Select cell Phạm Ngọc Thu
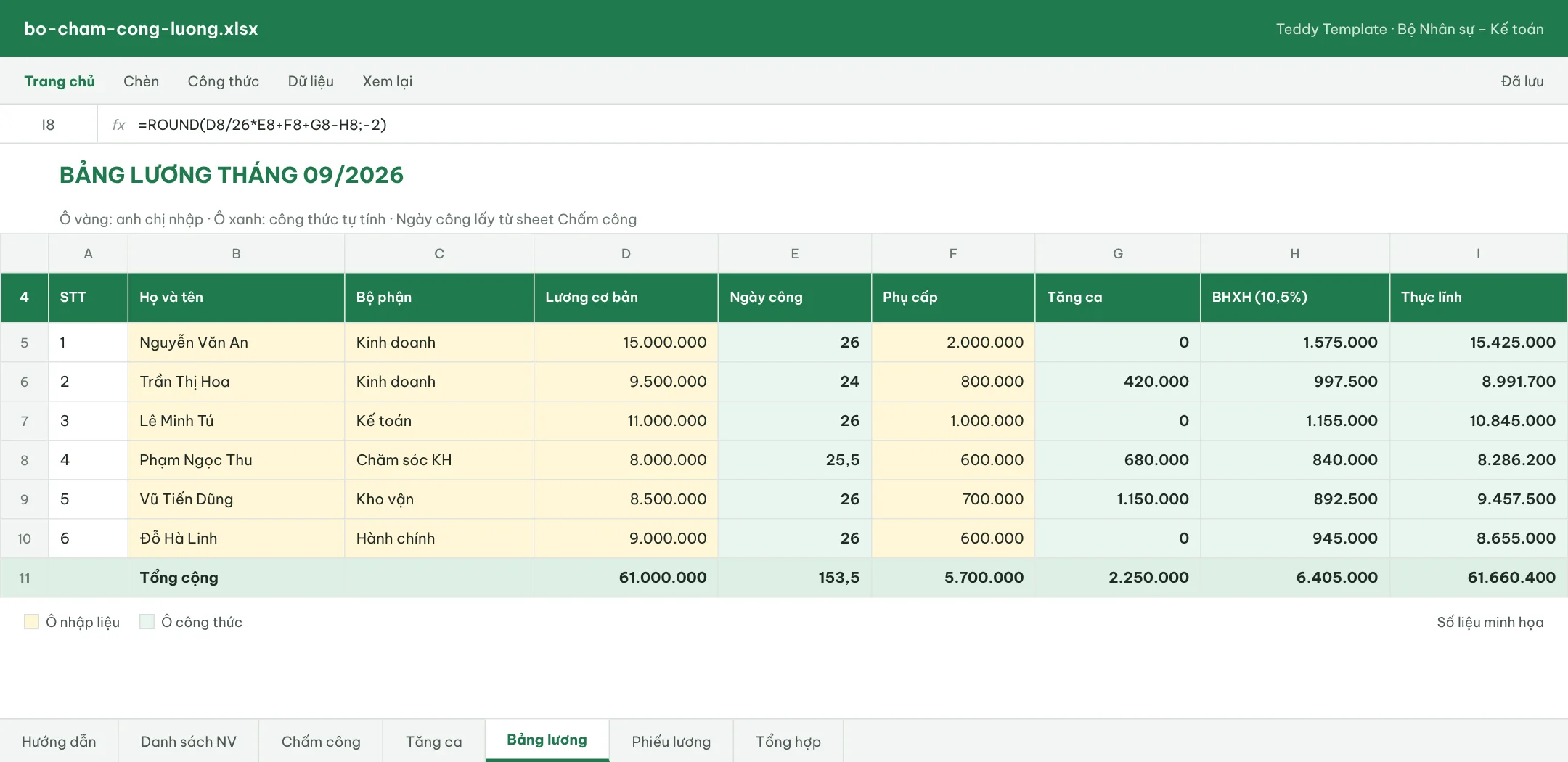 236,460
